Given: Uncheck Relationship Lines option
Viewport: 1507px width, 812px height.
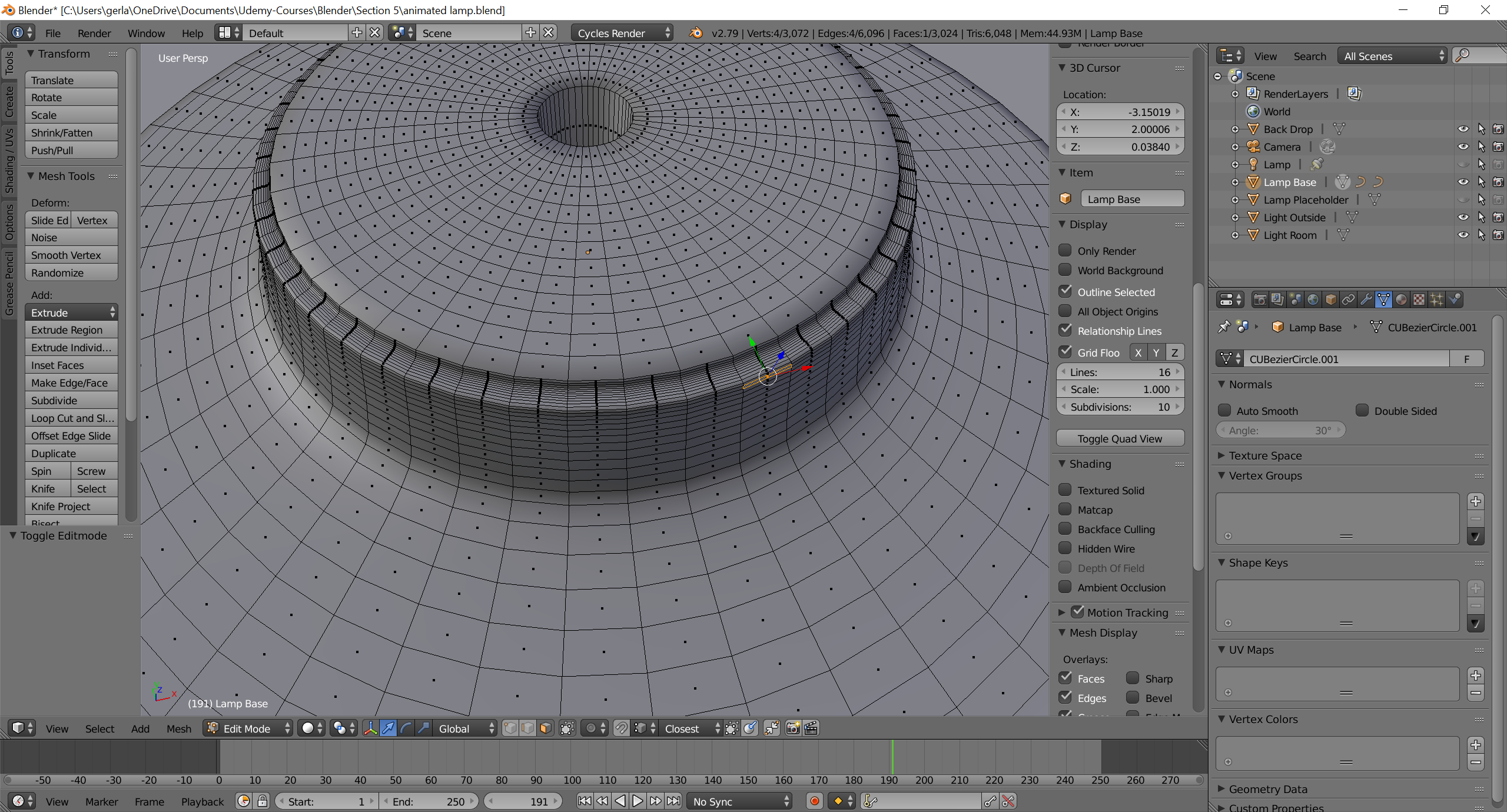Looking at the screenshot, I should (1065, 330).
